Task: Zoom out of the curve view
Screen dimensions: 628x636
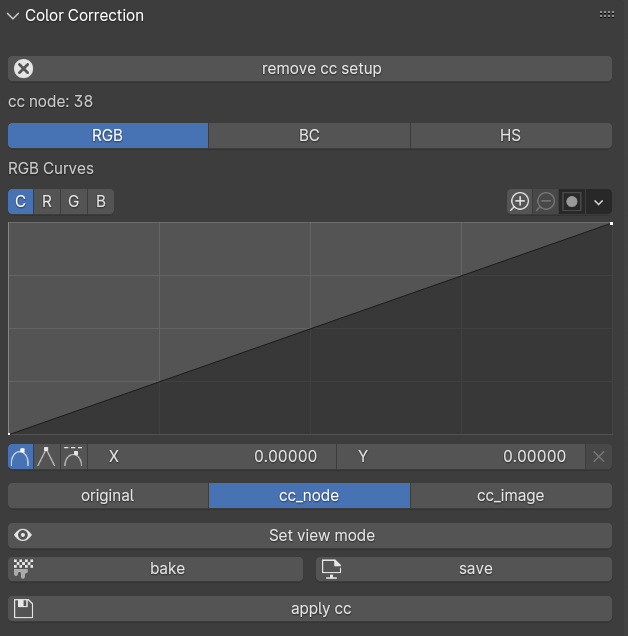Action: point(546,202)
